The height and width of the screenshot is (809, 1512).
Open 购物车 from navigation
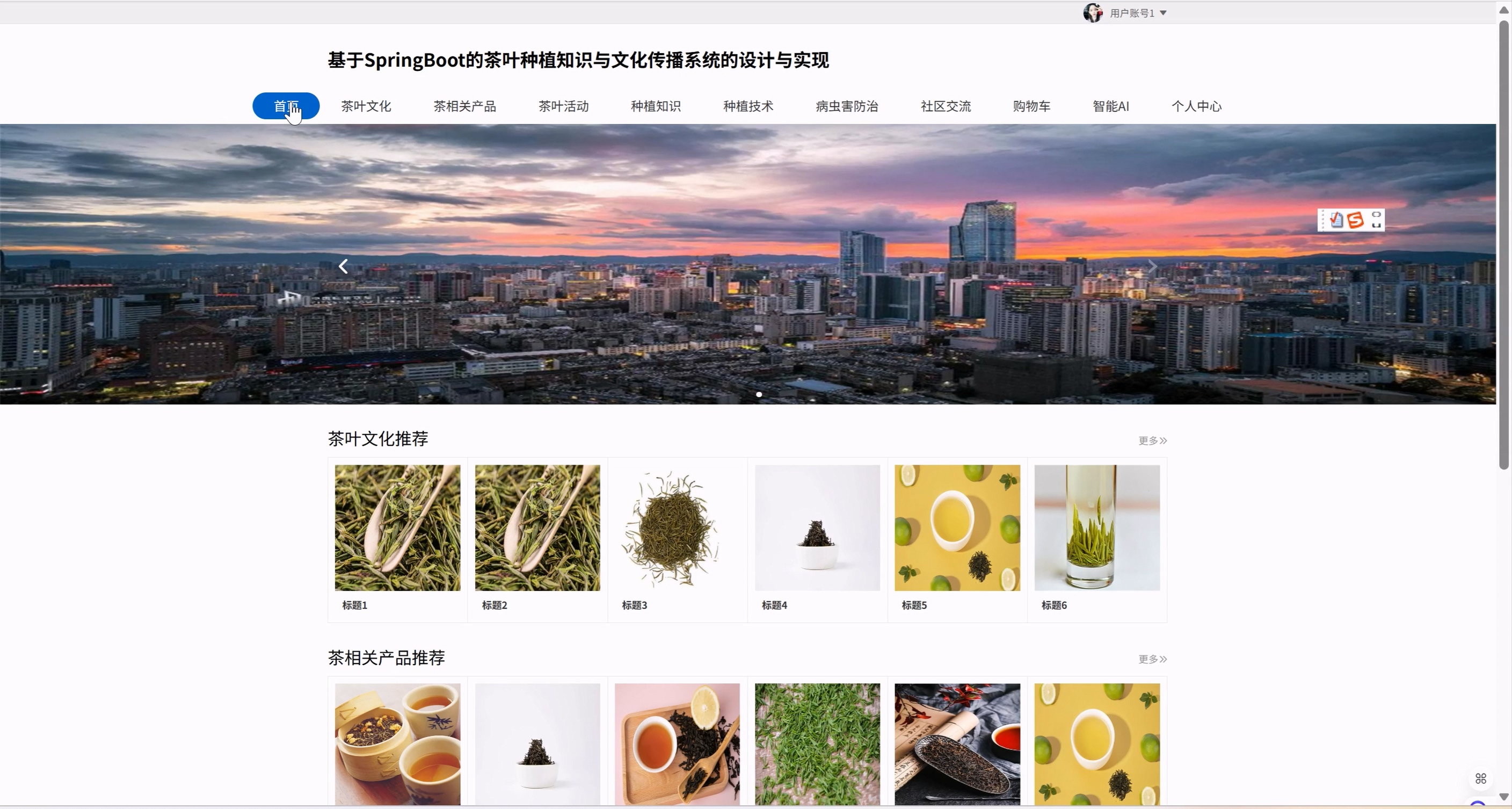[1031, 106]
